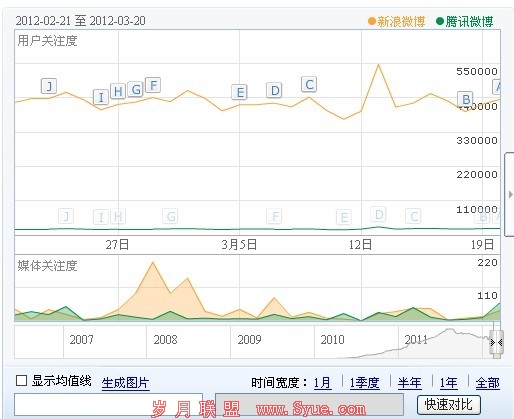Screen dimensions: 514x419
Task: Click faded marker H on green line
Action: point(118,216)
